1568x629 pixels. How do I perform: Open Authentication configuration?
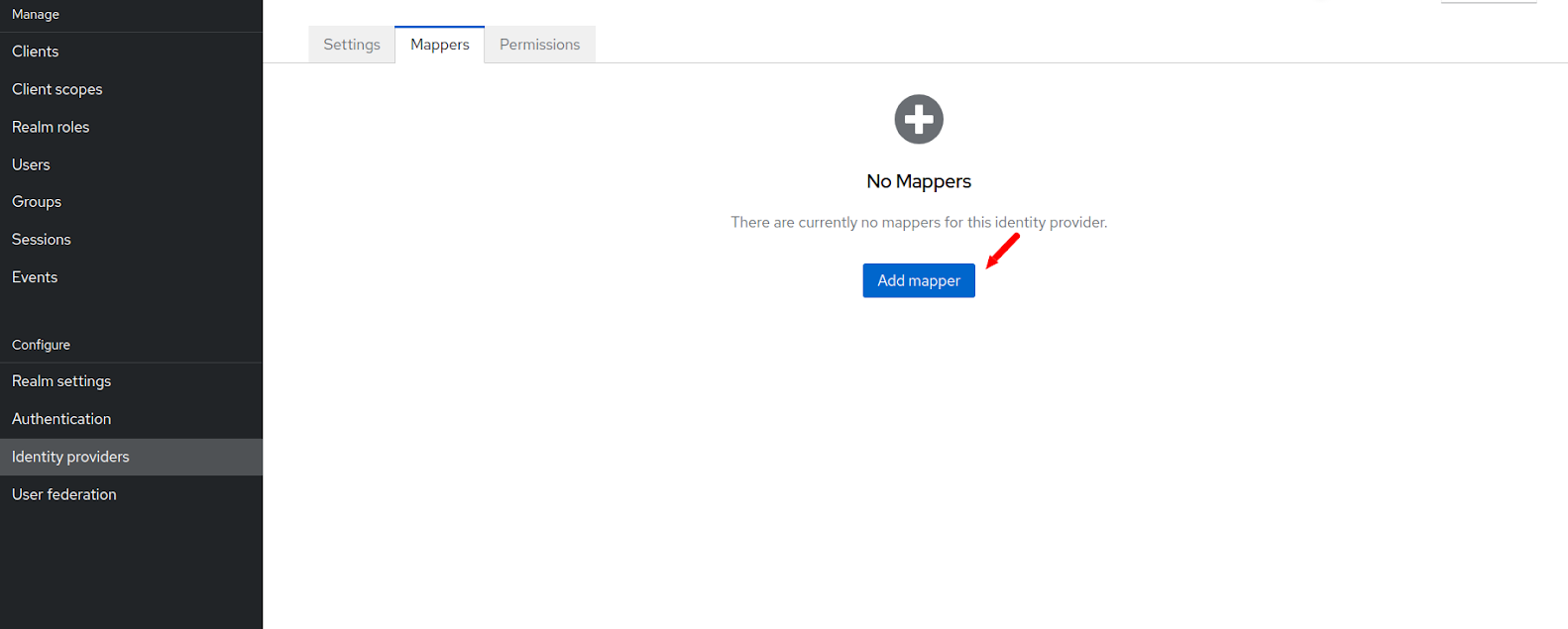tap(61, 419)
